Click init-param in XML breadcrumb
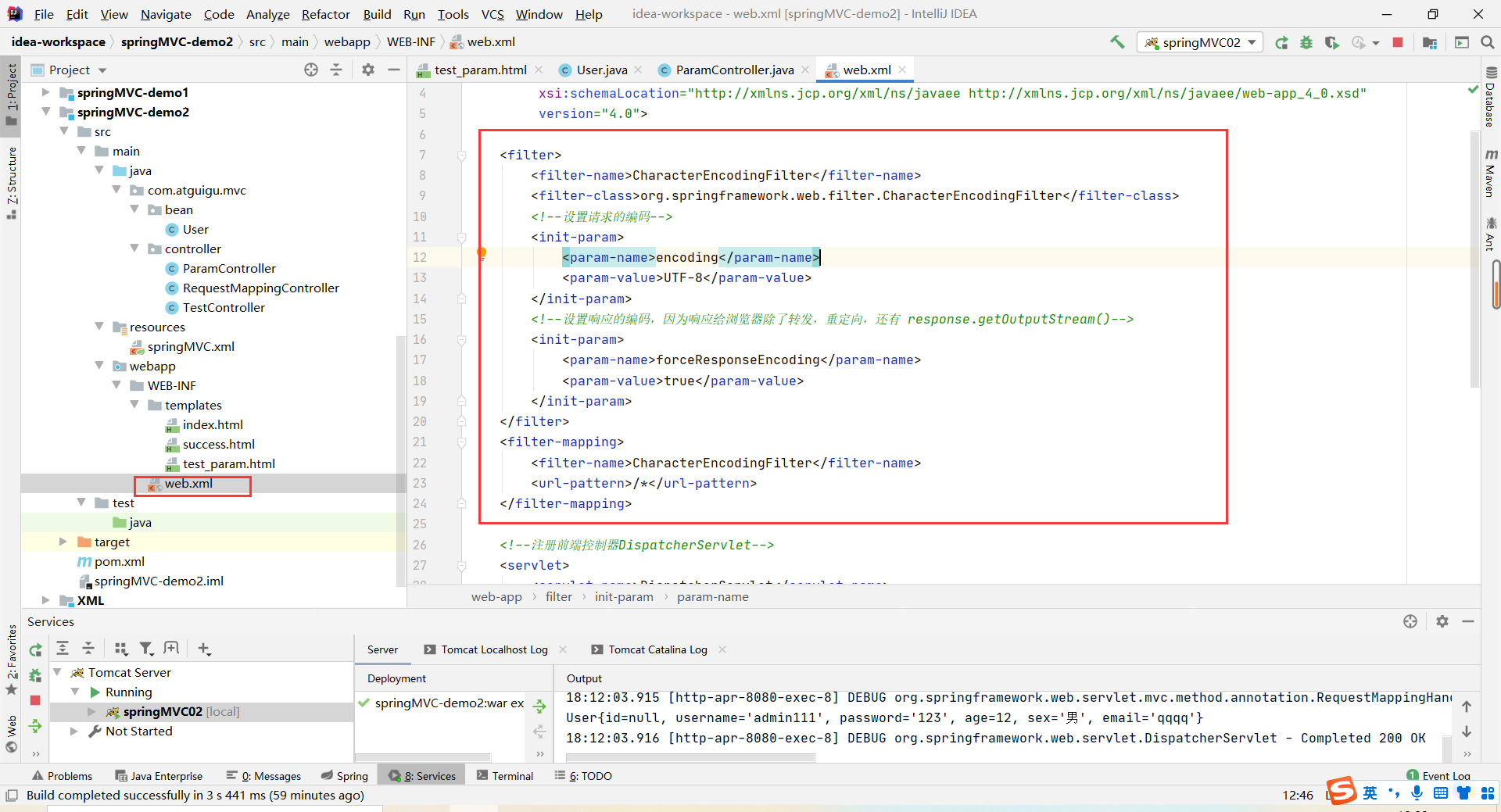 623,596
